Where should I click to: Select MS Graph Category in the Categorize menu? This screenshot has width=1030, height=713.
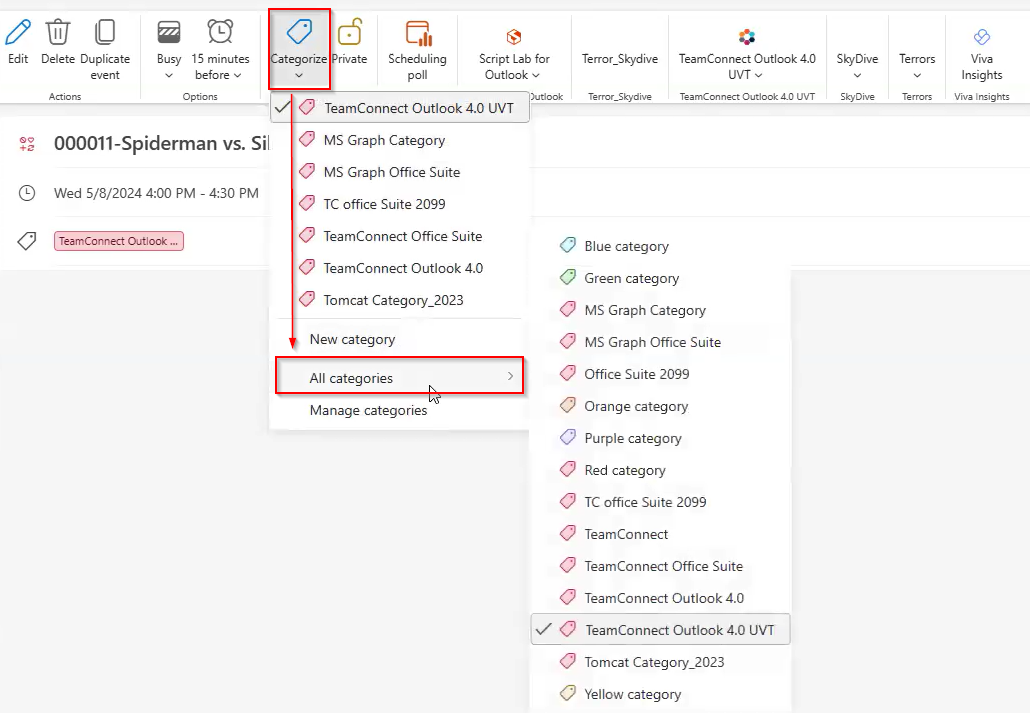pos(400,140)
